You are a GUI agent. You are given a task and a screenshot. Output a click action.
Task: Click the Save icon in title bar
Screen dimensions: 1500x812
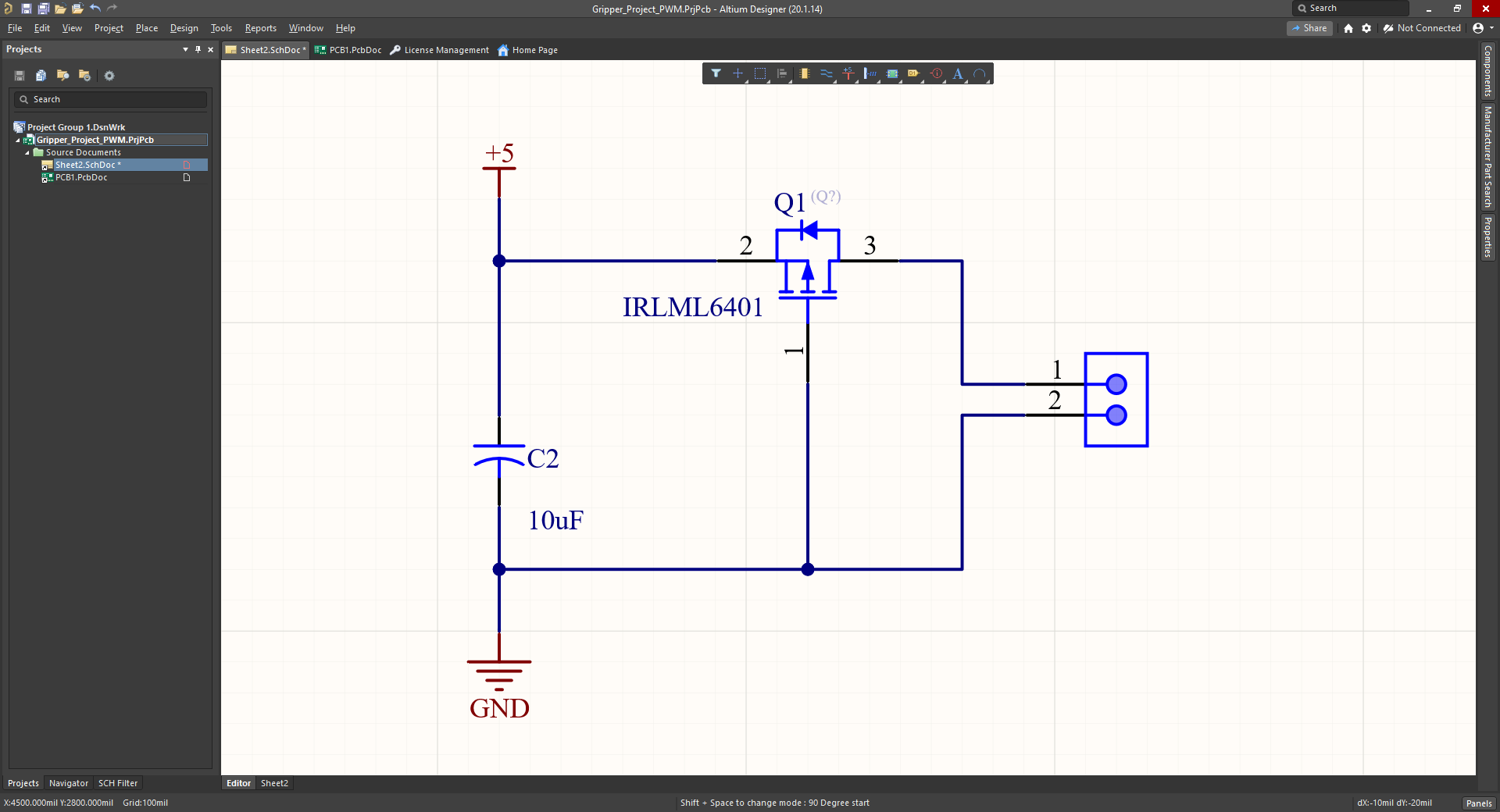pyautogui.click(x=26, y=9)
